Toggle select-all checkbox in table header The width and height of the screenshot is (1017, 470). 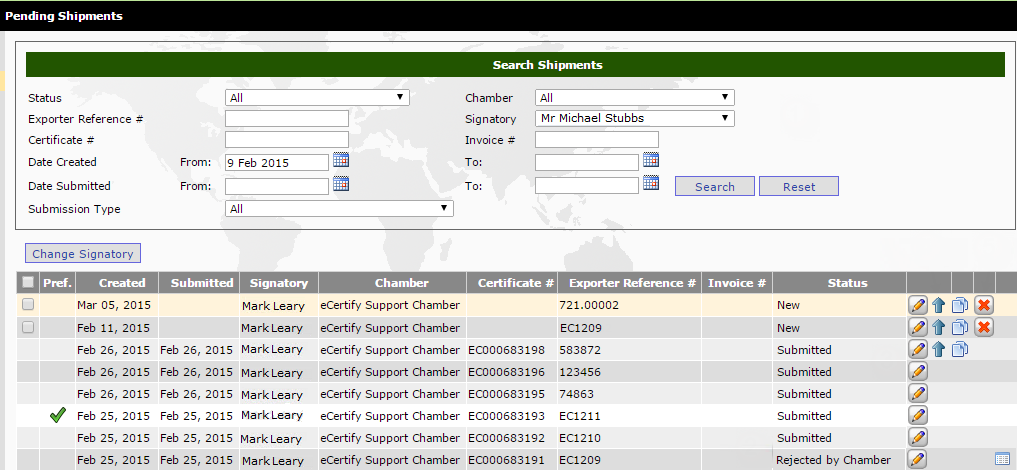(x=28, y=283)
